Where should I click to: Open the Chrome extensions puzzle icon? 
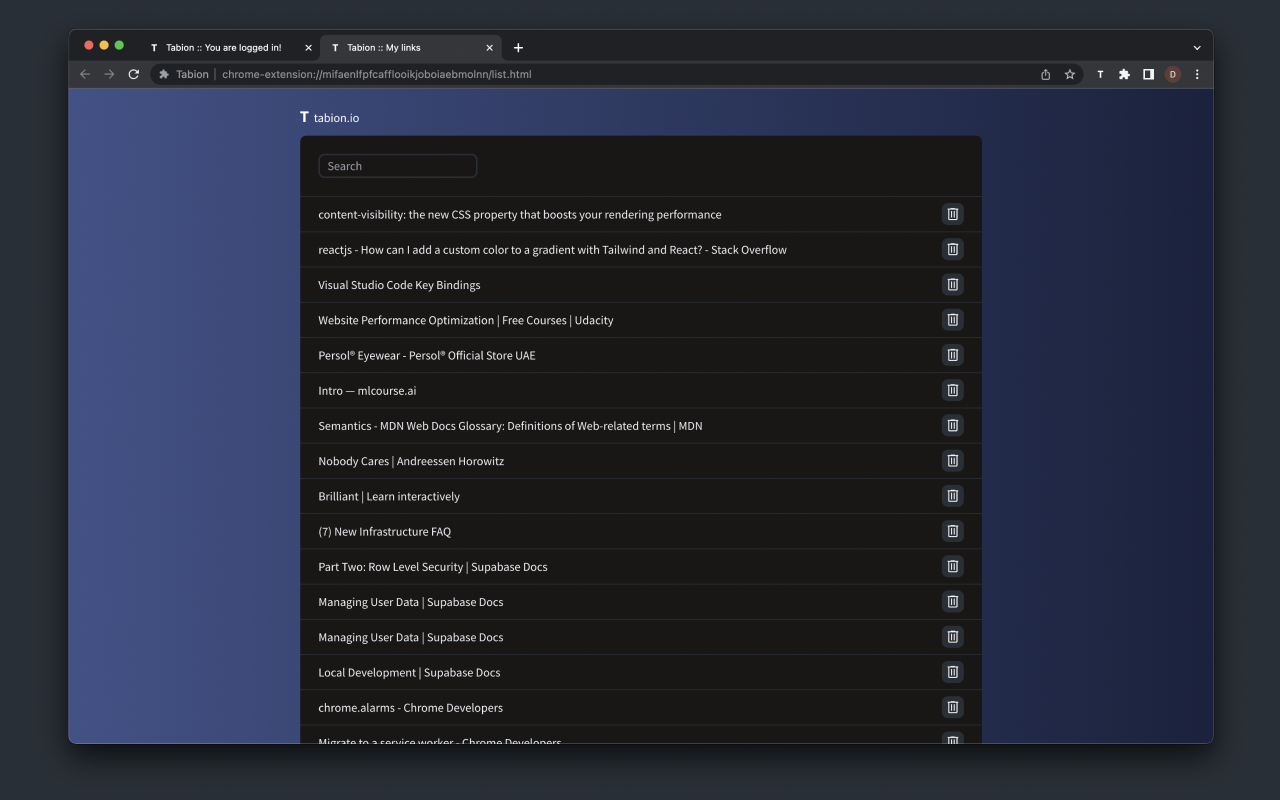pos(1124,74)
